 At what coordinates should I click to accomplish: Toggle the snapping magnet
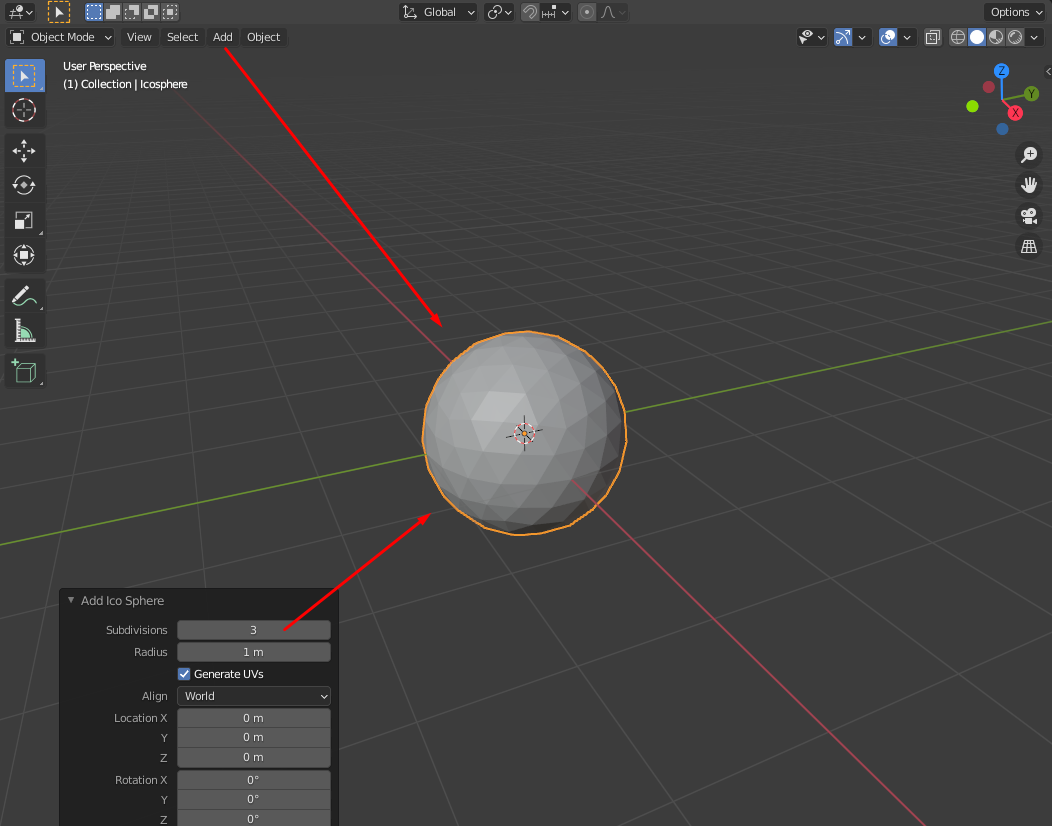point(530,12)
